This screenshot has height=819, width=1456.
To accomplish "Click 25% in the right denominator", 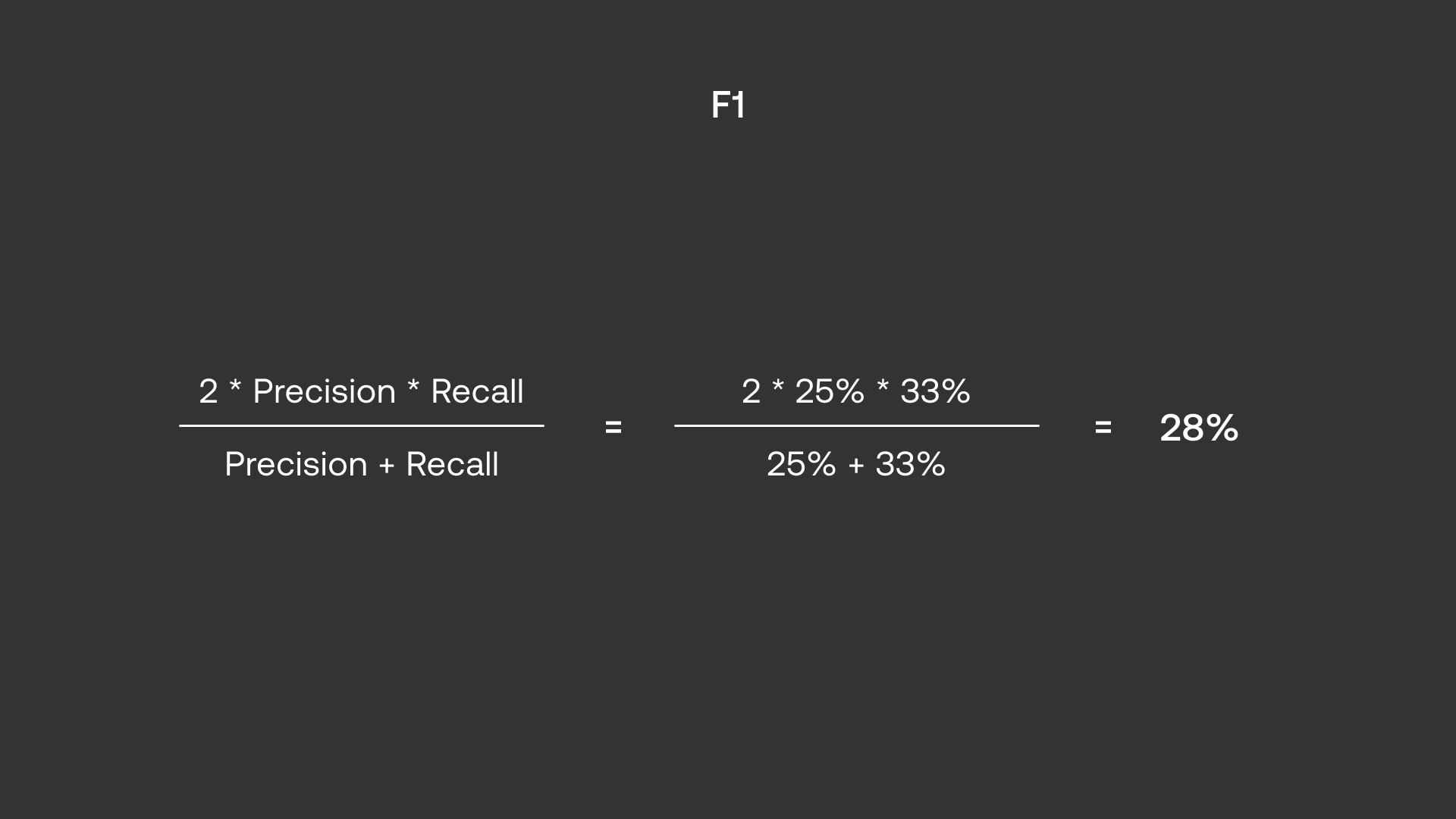I will tap(801, 464).
